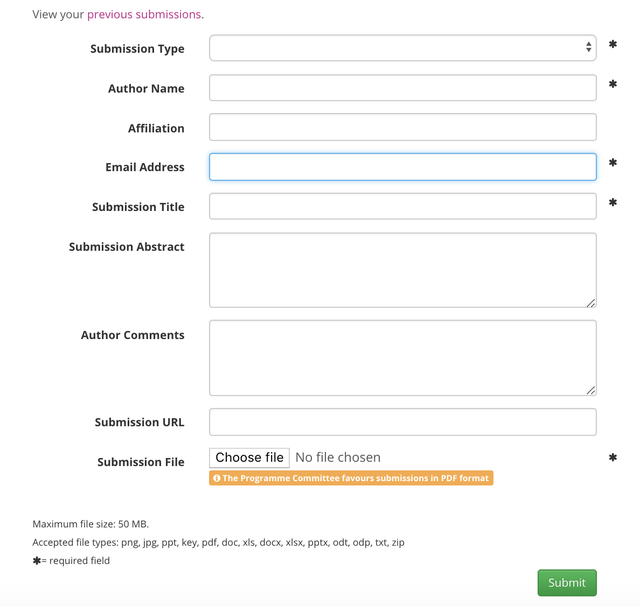The width and height of the screenshot is (640, 606).
Task: Click the asterisk beside Submission File
Action: pyautogui.click(x=613, y=457)
